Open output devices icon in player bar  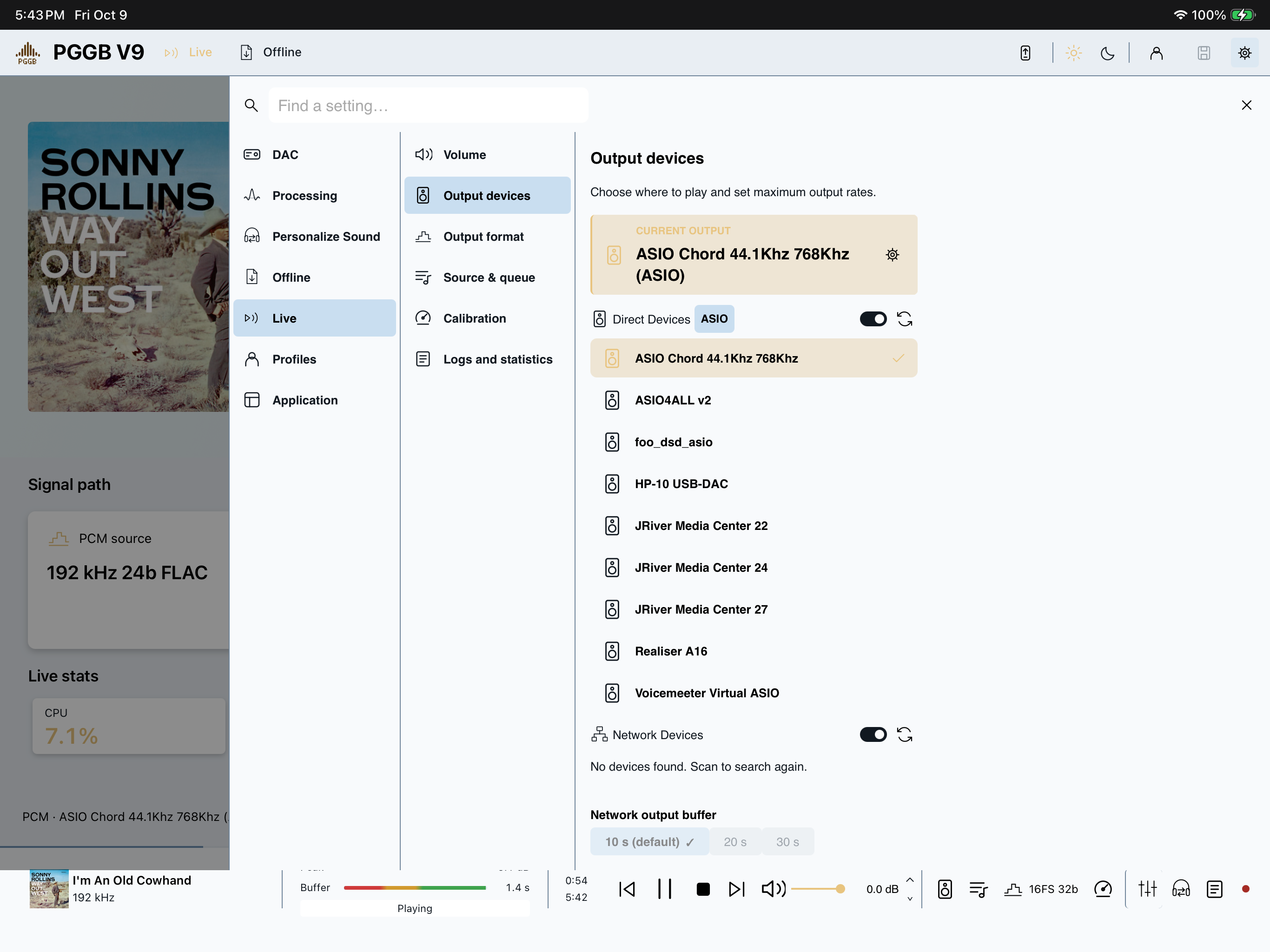pos(945,889)
